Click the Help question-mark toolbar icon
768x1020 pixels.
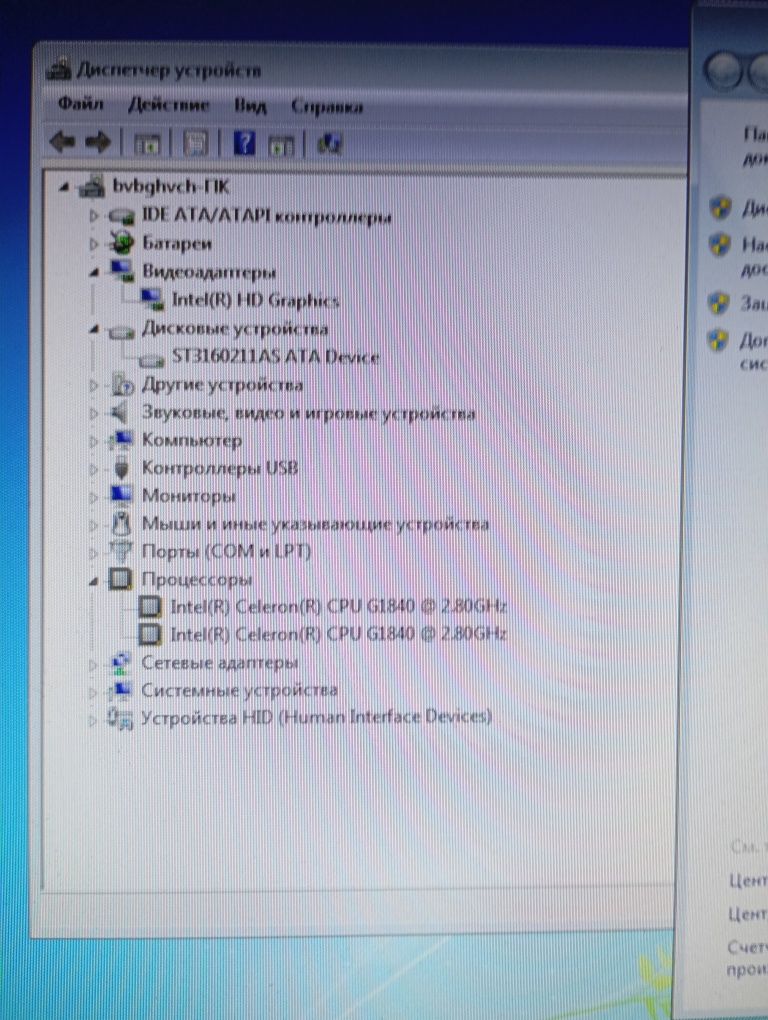pyautogui.click(x=244, y=142)
